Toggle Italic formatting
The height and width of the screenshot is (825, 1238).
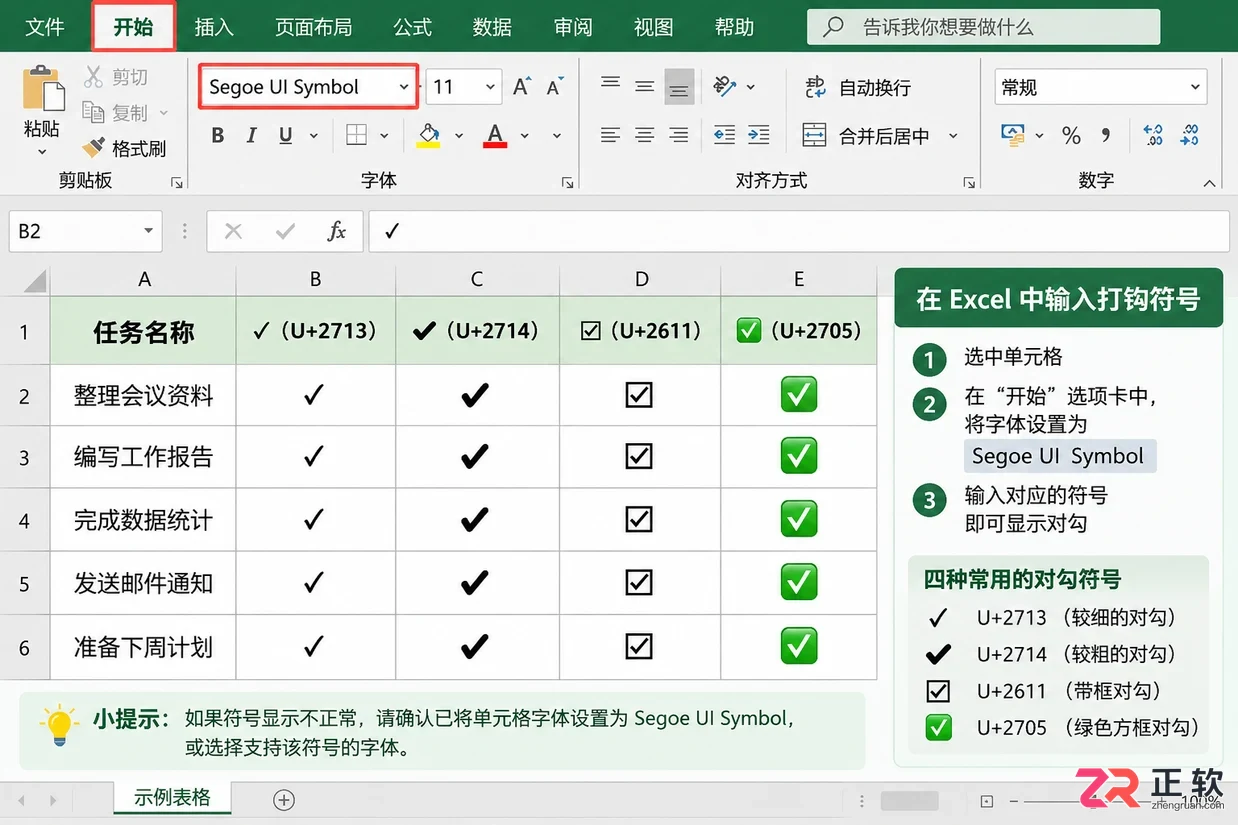click(x=251, y=136)
